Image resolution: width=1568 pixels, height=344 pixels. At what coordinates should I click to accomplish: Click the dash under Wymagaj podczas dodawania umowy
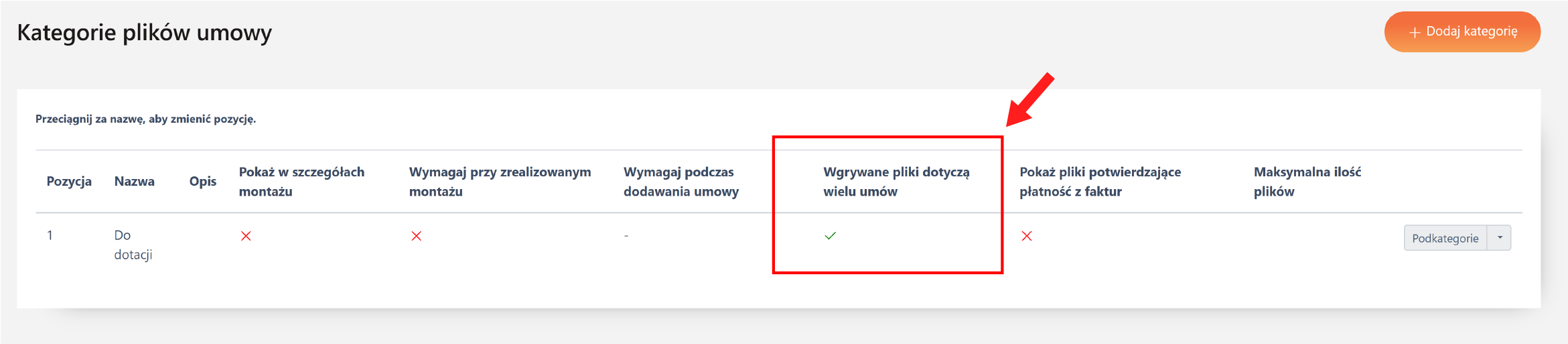tap(626, 236)
